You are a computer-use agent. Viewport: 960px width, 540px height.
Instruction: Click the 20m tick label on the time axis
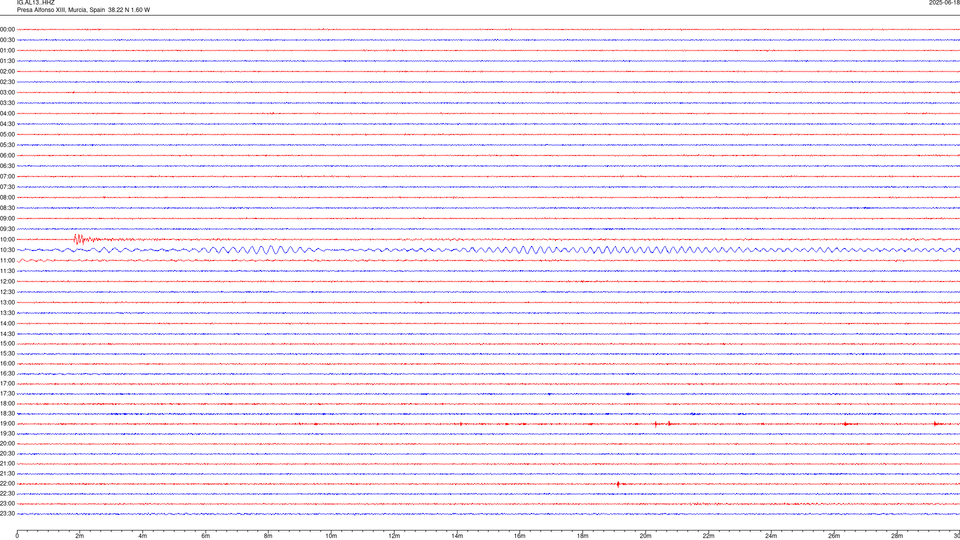(x=645, y=536)
